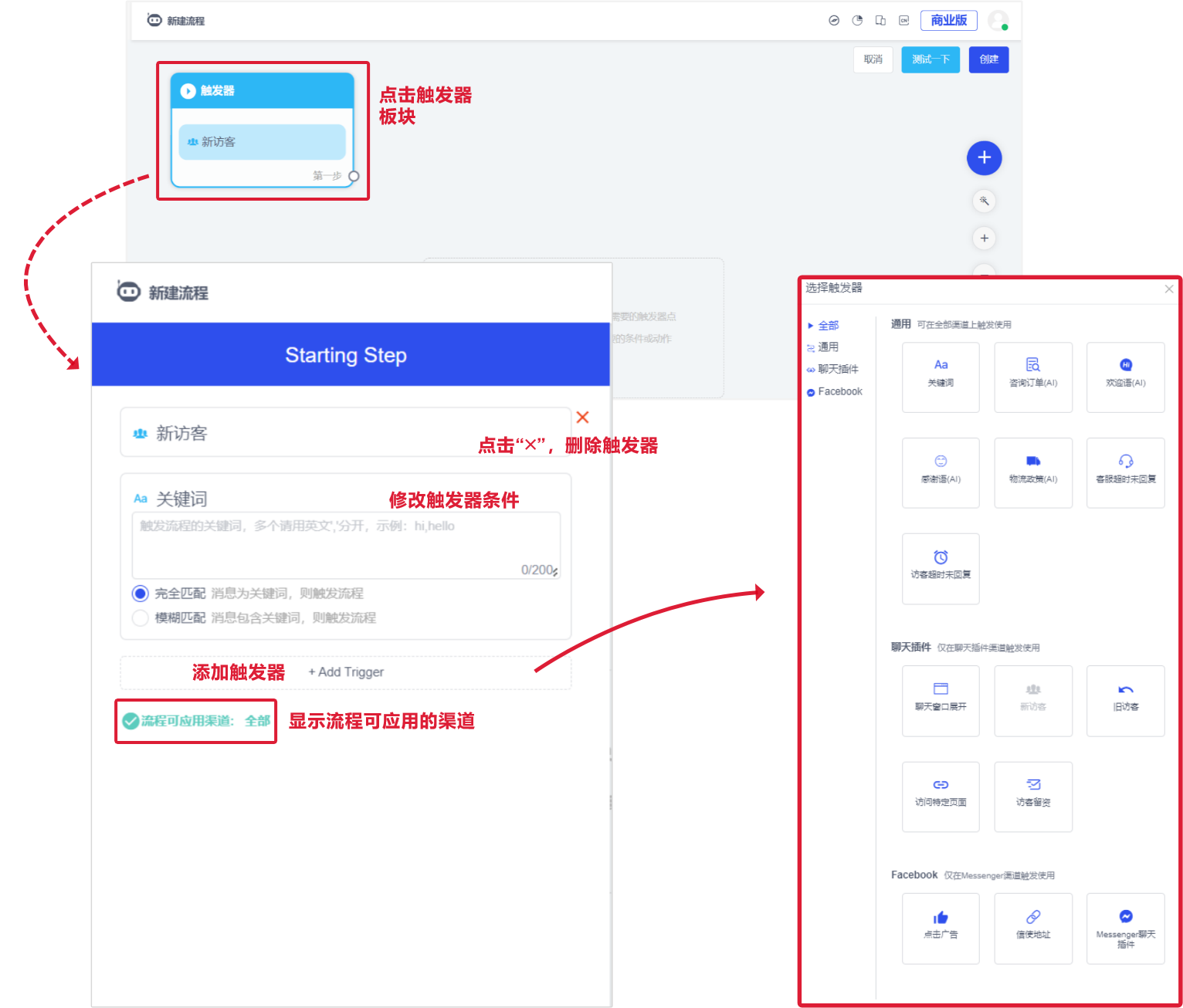Click the devices icon in top bar
This screenshot has width=1183, height=1008.
click(880, 21)
